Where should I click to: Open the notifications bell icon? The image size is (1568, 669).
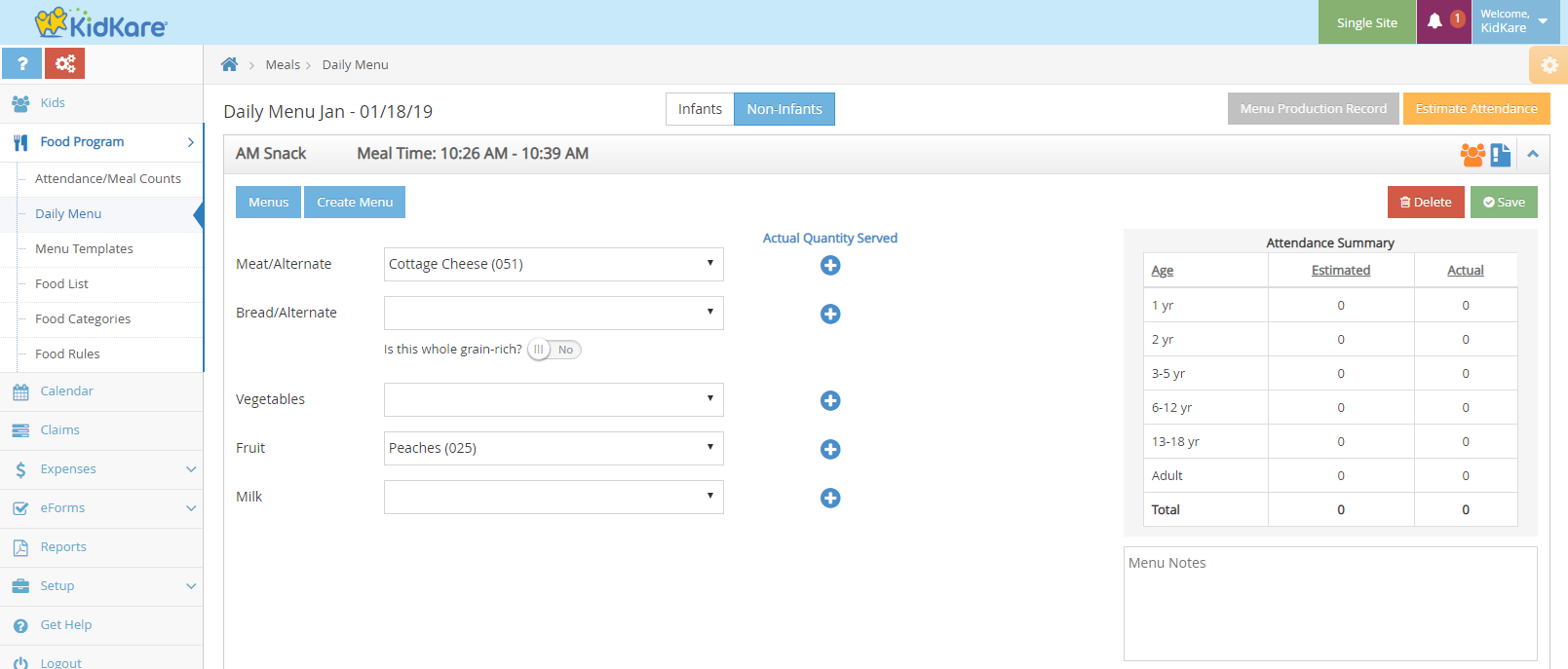[1434, 21]
